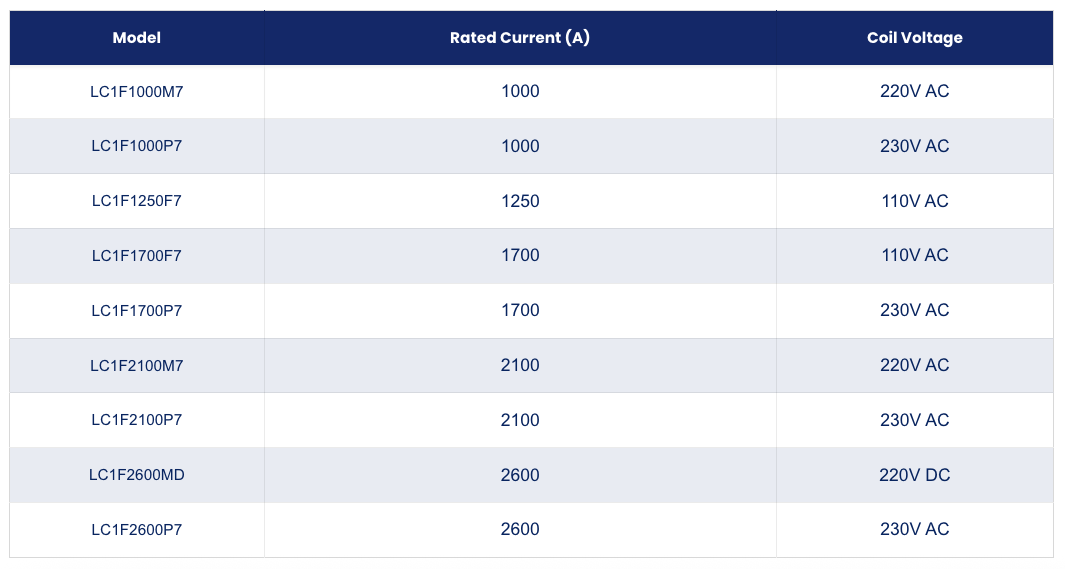This screenshot has height=569, width=1065.
Task: Select the LC1F2100M7 model cell
Action: click(x=137, y=365)
